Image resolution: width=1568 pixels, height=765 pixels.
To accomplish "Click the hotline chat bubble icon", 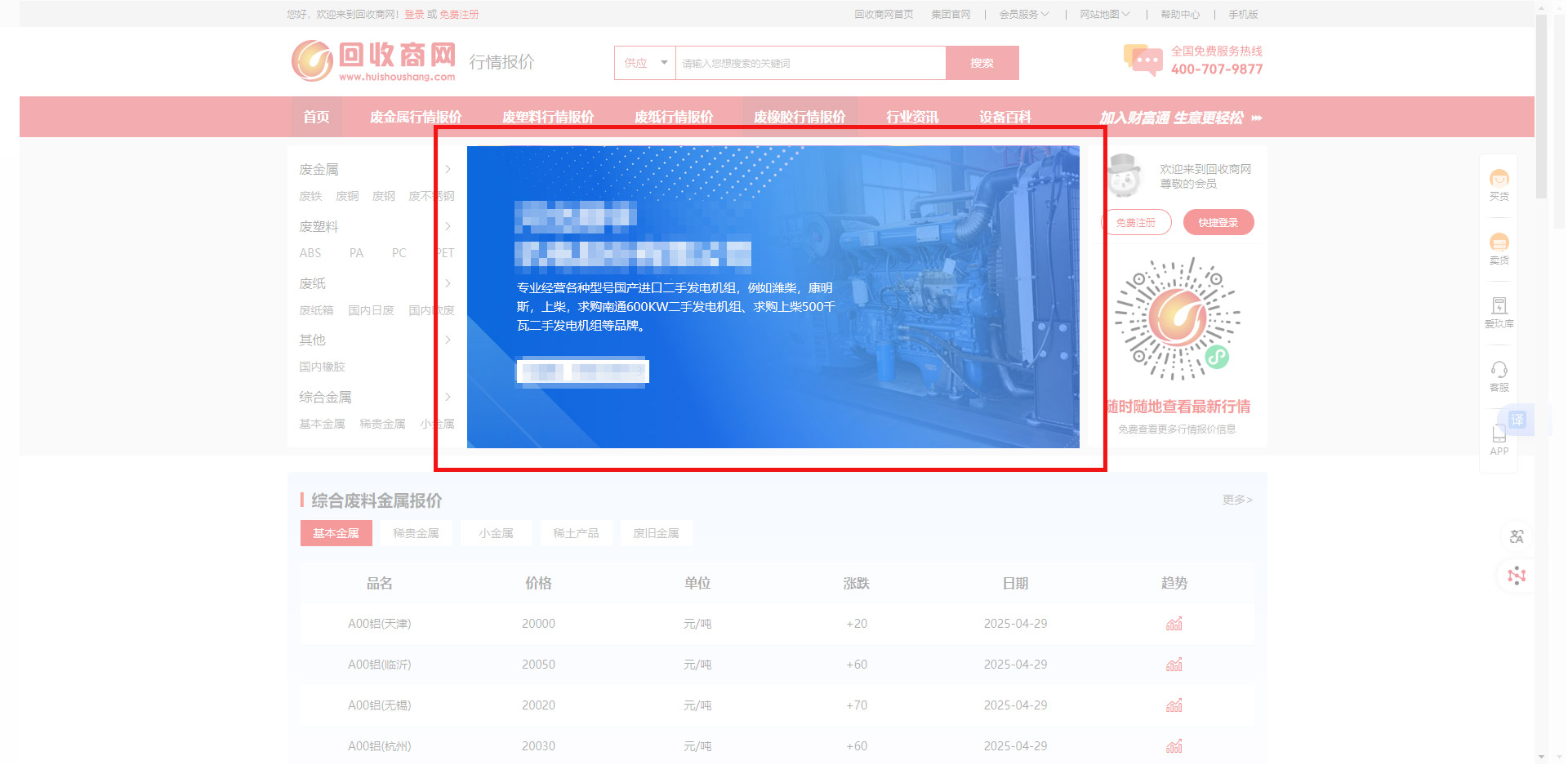I will (x=1143, y=60).
